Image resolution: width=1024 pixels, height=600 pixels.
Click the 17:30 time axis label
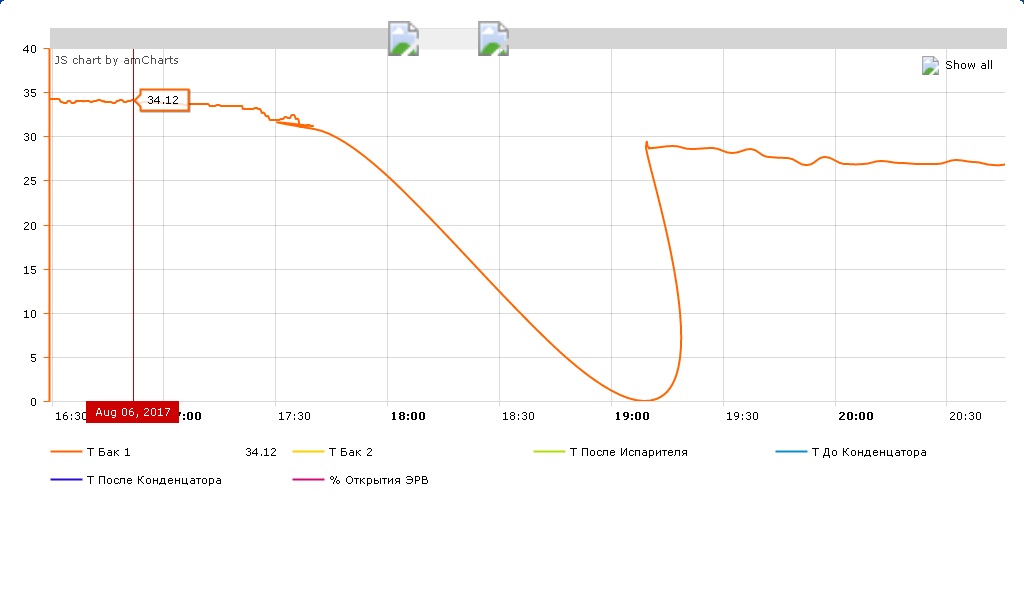pos(294,416)
